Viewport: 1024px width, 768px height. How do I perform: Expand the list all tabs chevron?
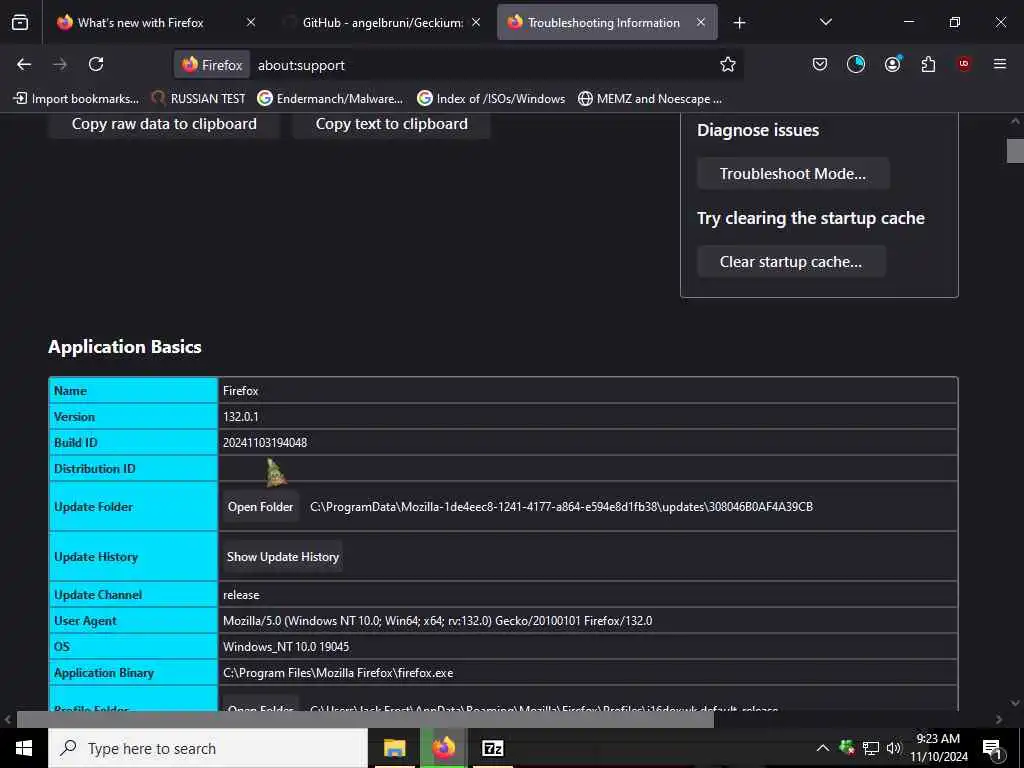[825, 22]
